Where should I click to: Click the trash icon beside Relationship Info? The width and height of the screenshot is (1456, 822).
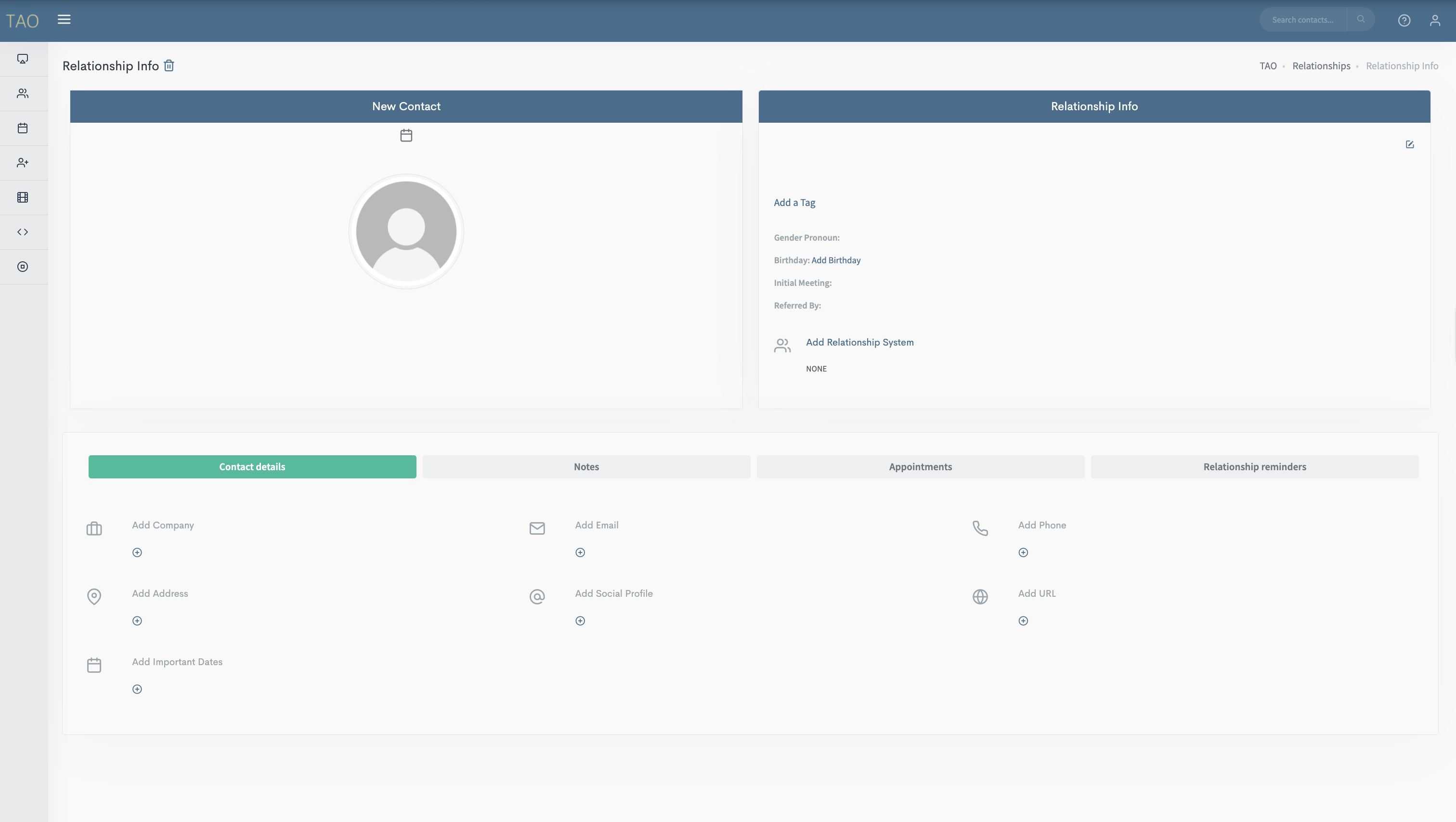pos(169,65)
